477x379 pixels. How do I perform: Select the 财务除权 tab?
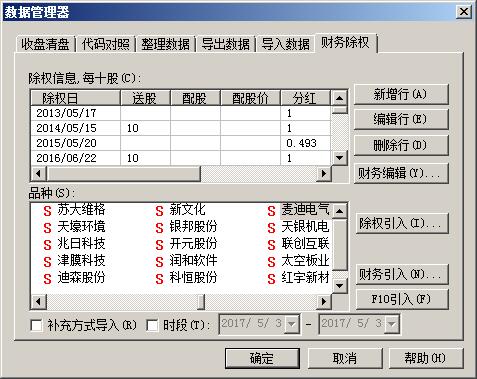click(x=345, y=43)
